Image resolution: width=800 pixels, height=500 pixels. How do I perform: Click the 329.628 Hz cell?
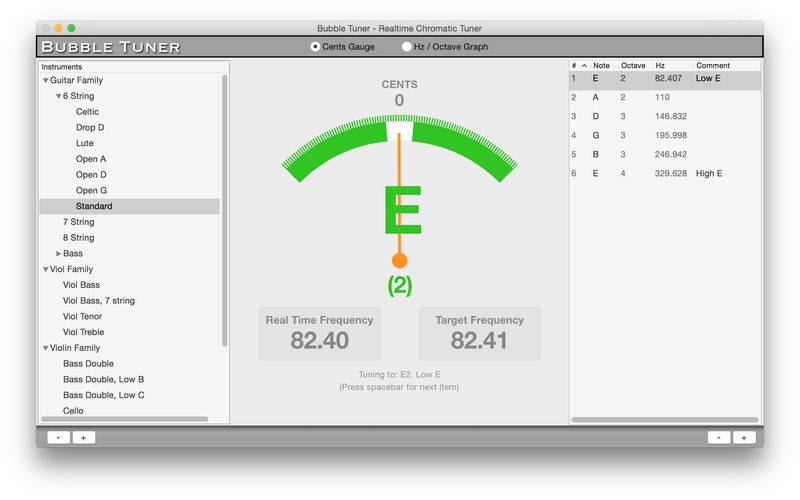671,173
